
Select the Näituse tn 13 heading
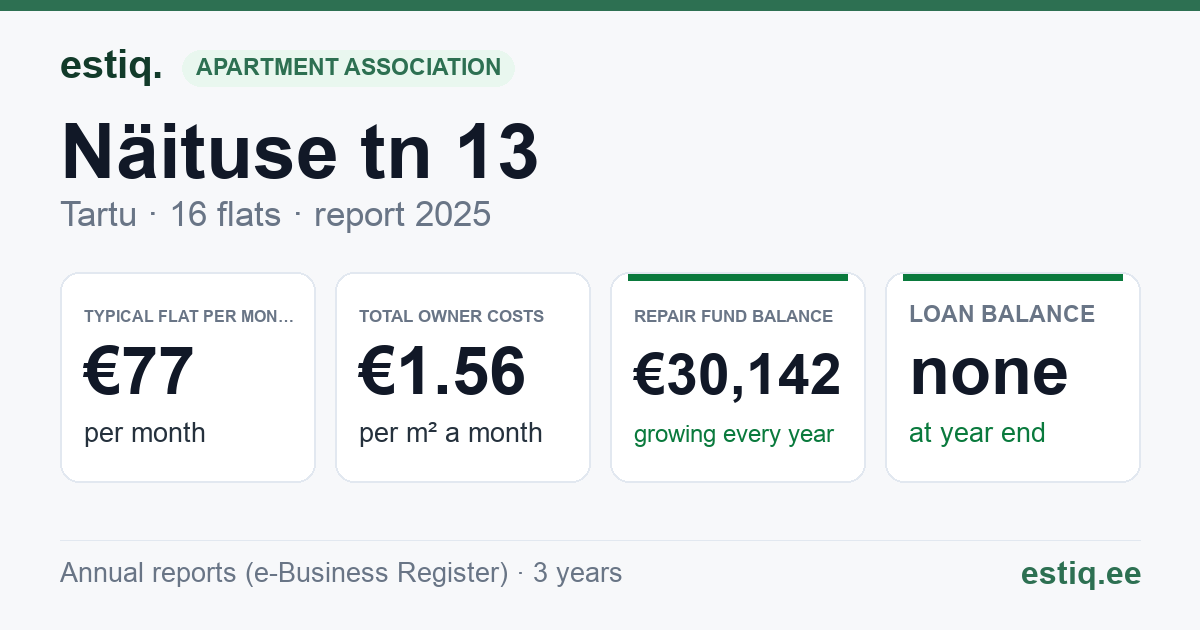300,152
